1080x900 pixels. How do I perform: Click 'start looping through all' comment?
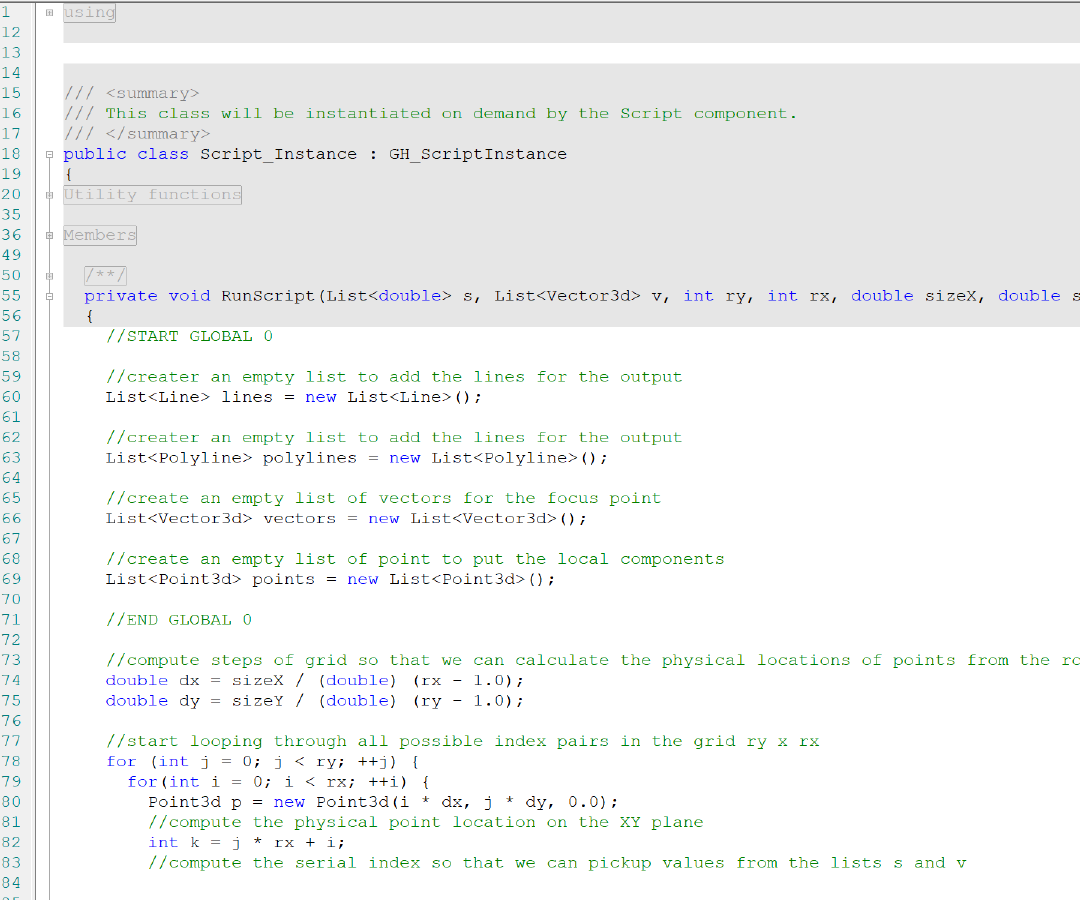tap(462, 742)
